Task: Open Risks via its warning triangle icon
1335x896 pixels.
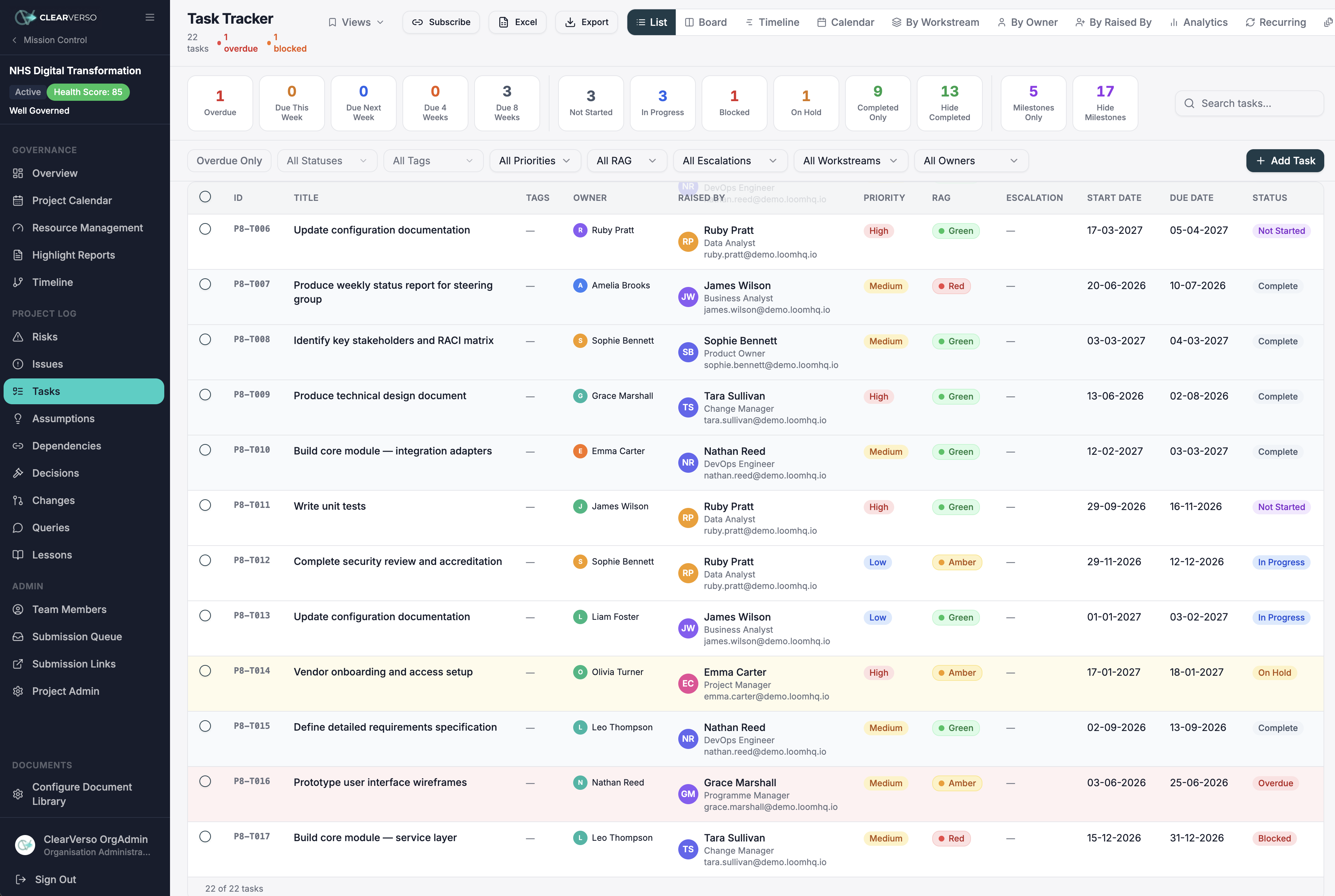Action: click(x=18, y=337)
